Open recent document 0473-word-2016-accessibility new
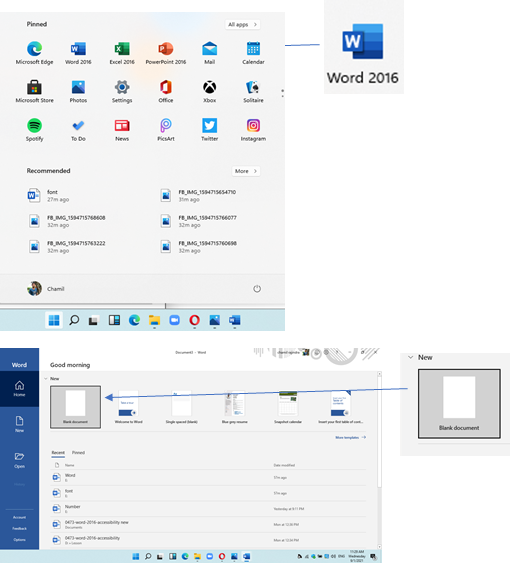This screenshot has height=563, width=510. pyautogui.click(x=208, y=525)
